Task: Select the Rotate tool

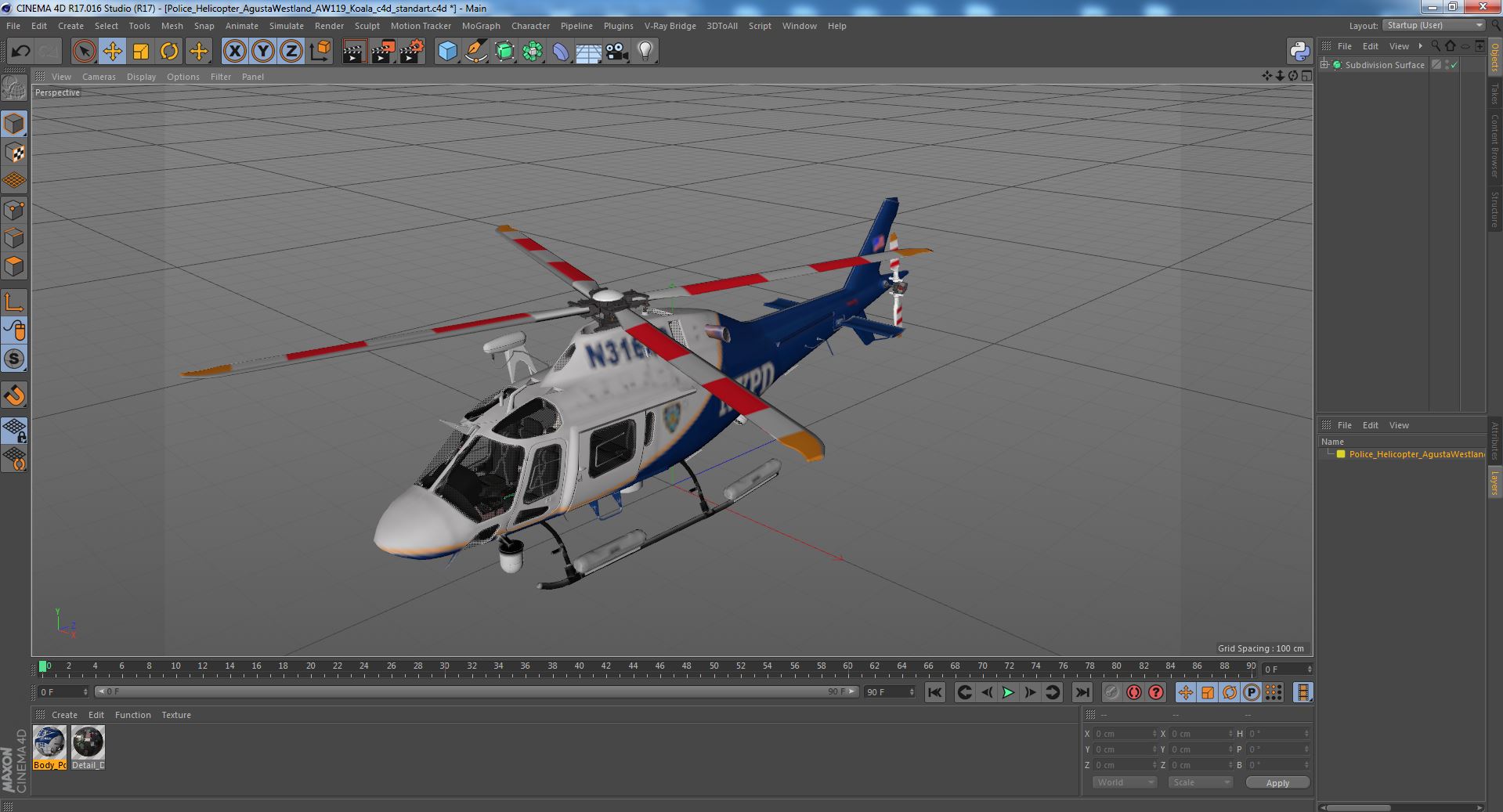Action: (169, 52)
